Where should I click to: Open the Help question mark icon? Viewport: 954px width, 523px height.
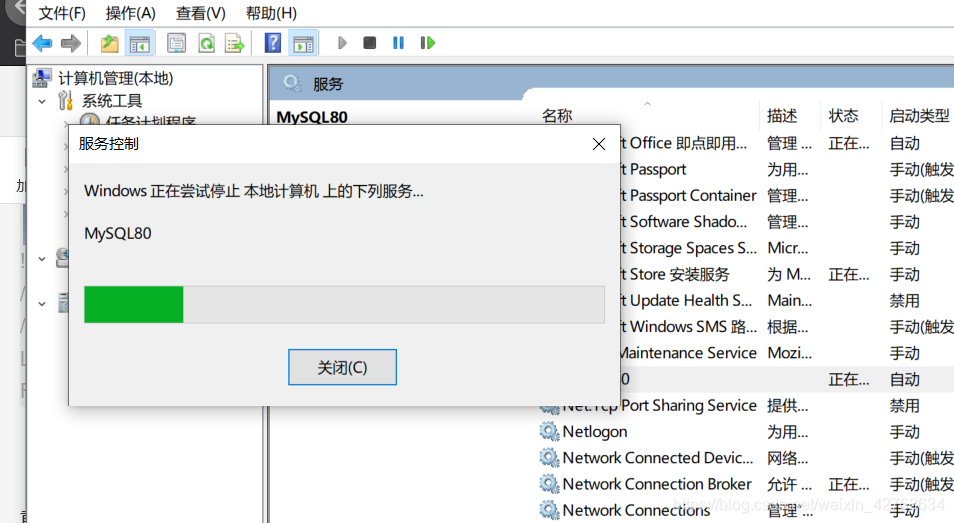click(x=273, y=43)
